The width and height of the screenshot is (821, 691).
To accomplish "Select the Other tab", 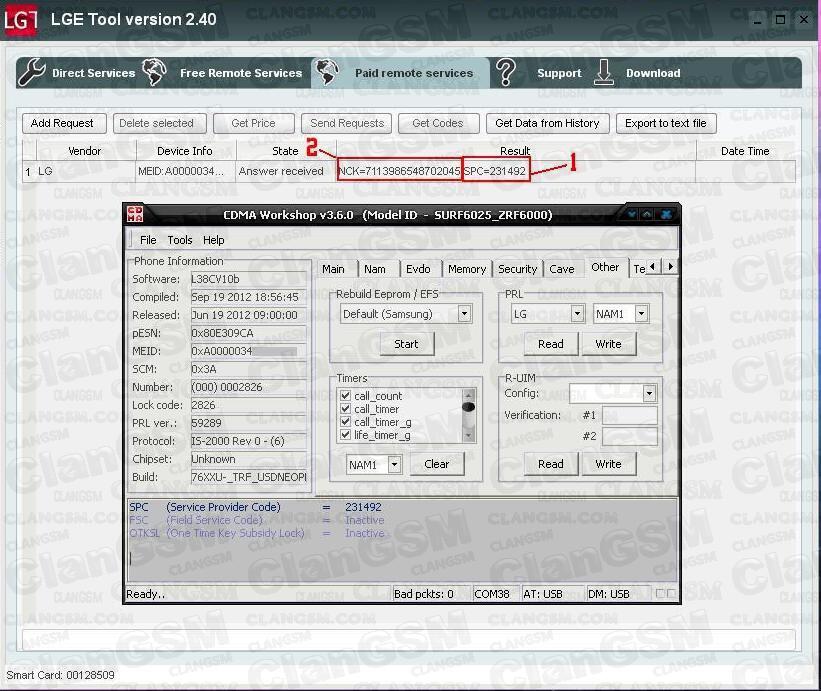I will (x=605, y=267).
